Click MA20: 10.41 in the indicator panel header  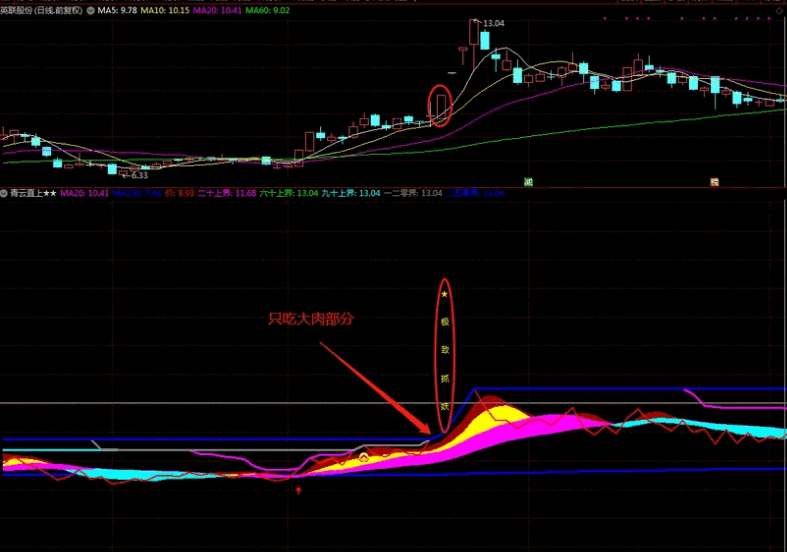84,193
